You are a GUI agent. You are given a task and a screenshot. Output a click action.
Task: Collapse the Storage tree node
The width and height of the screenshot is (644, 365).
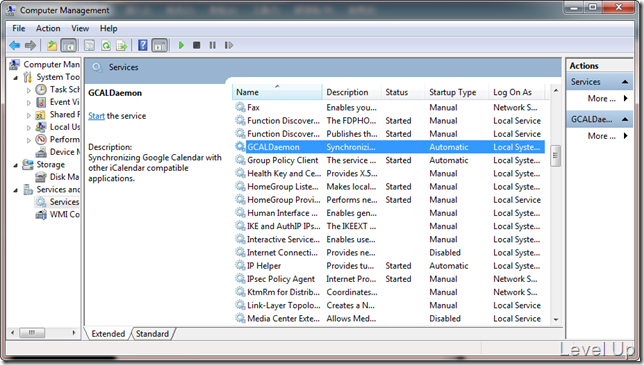pos(16,165)
